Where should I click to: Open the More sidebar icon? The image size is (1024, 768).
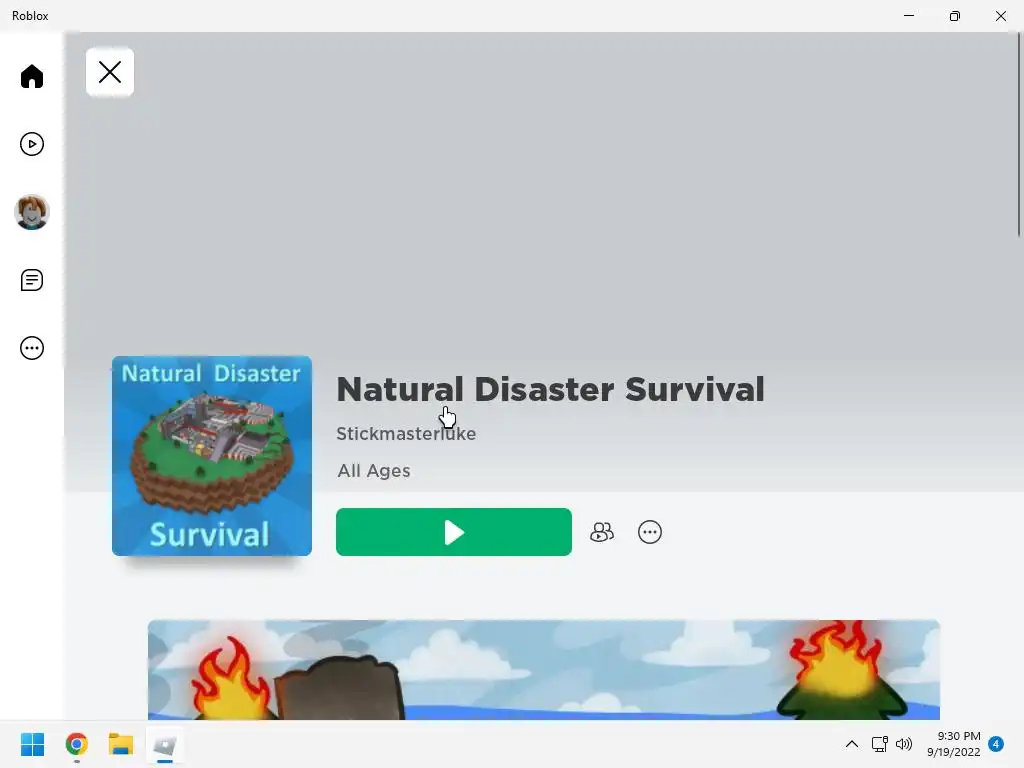[x=31, y=348]
